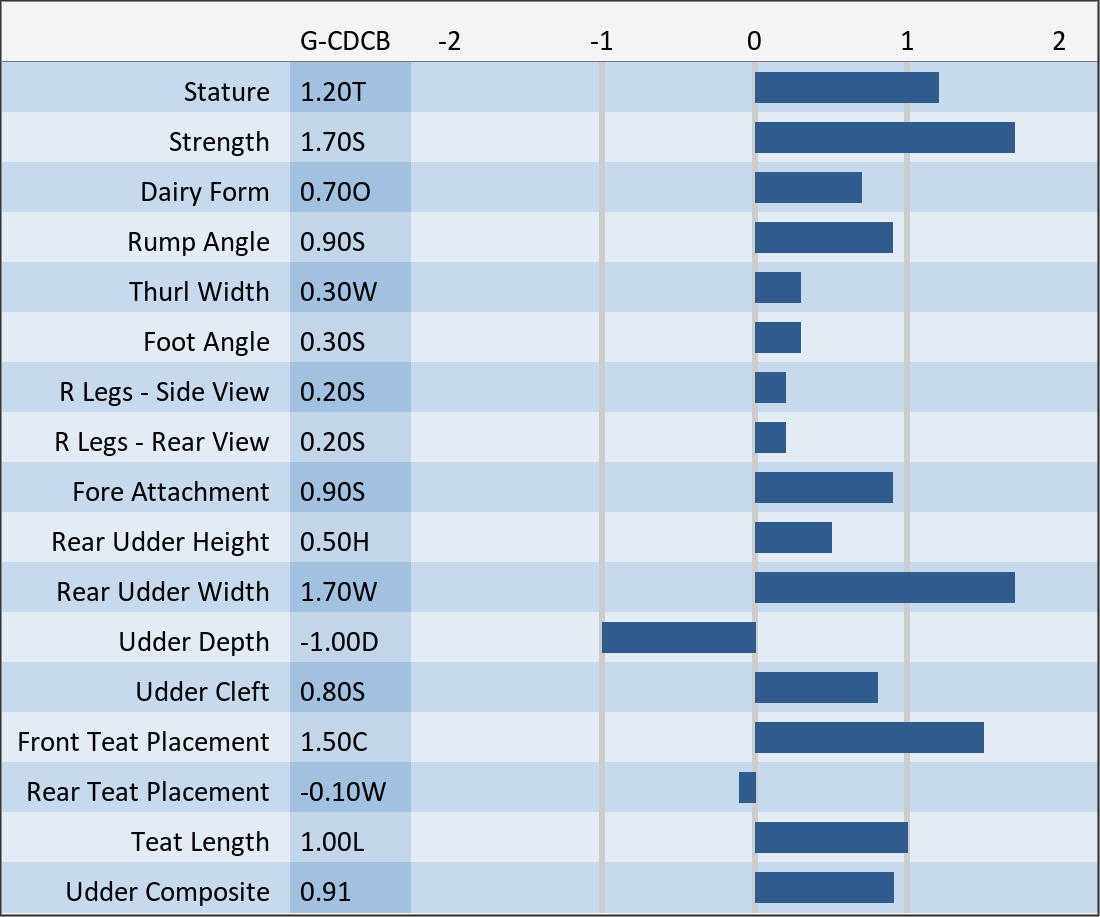The image size is (1100, 917).
Task: Select the Fore Attachment row label
Action: [x=171, y=492]
